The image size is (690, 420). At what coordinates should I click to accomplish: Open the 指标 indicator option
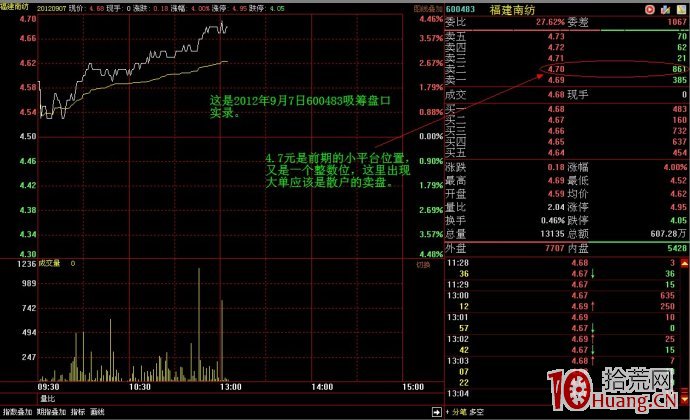point(78,412)
